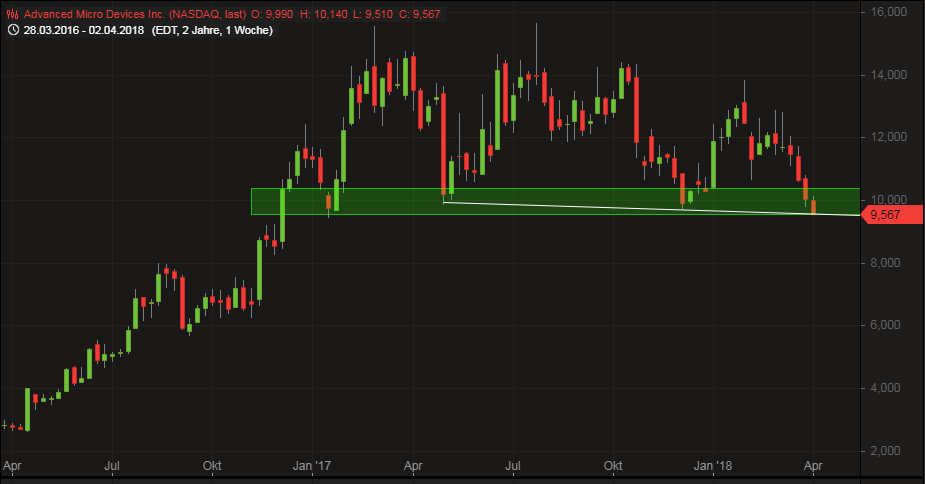This screenshot has width=925, height=484.
Task: Click the 28.03.2016 - 02.04.2018 date range
Action: pyautogui.click(x=85, y=30)
